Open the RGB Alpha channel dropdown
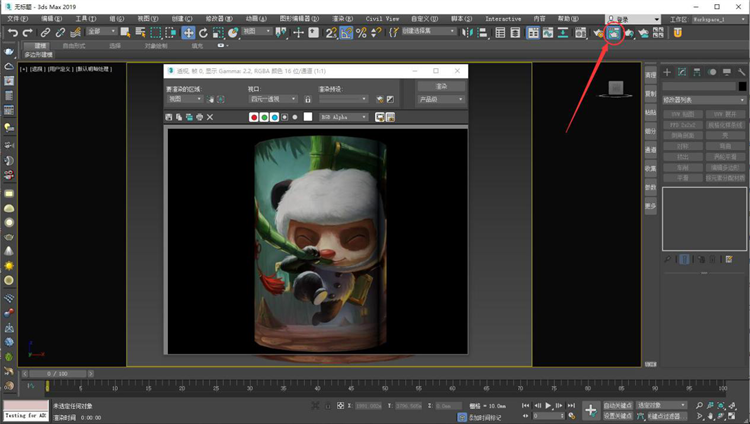This screenshot has height=424, width=750. 343,117
